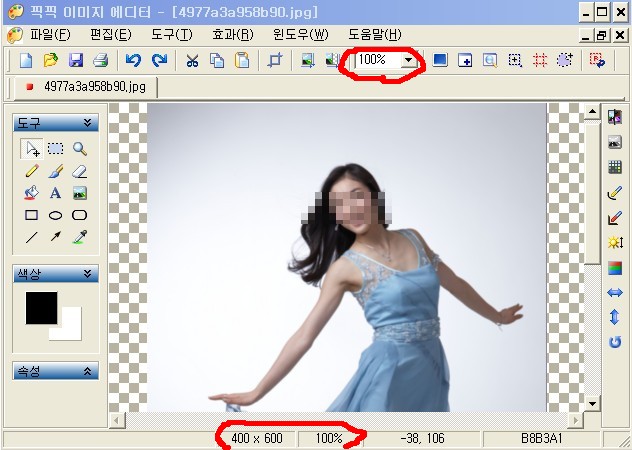Viewport: 632px width, 450px height.
Task: Click the -38, 106 coordinates in status bar
Action: pyautogui.click(x=423, y=438)
